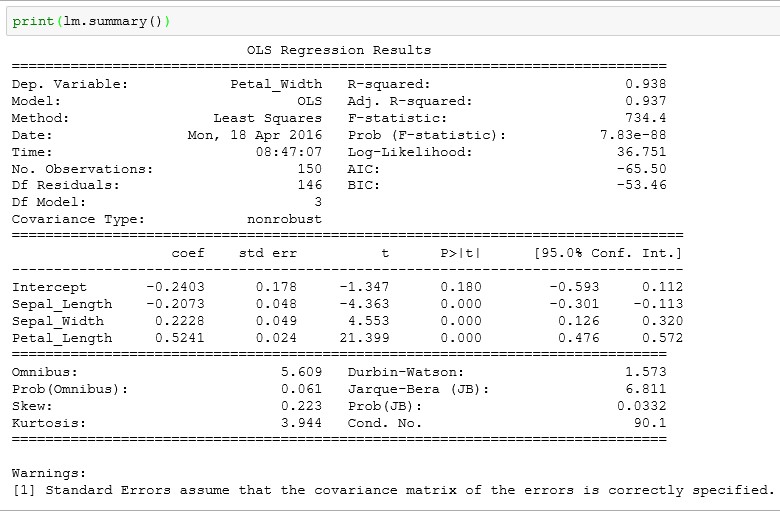Click the F-statistic value 734.4
Viewport: 780px width, 511px height.
tap(645, 118)
